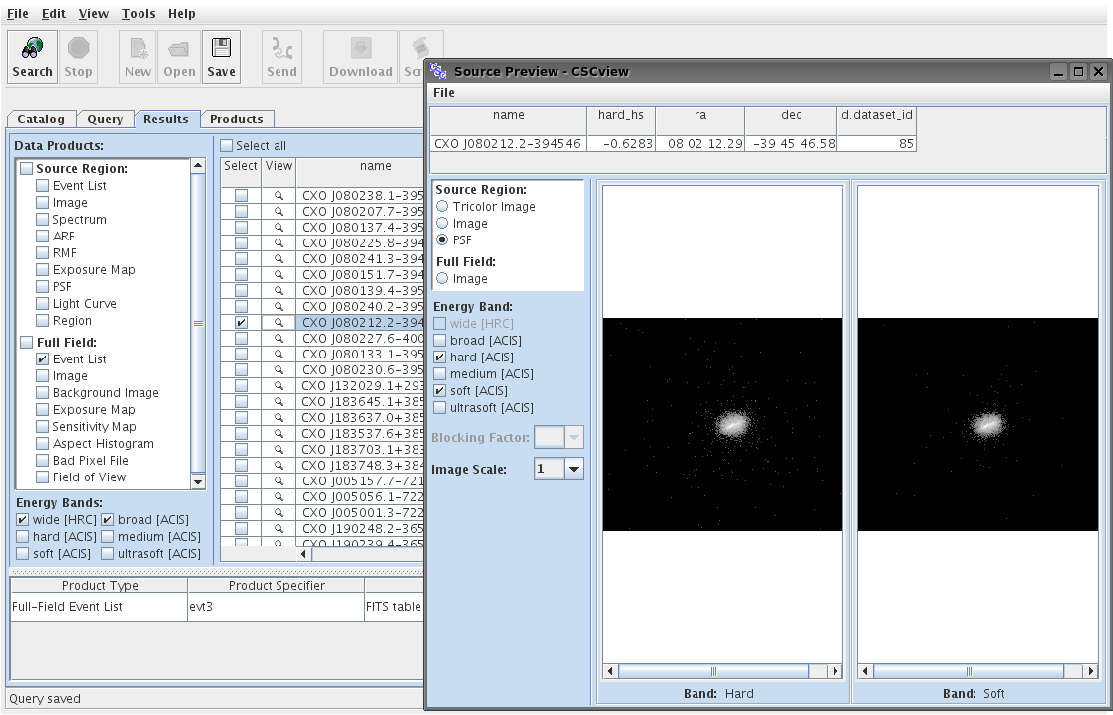
Task: Click the Open folder toolbar icon
Action: [x=179, y=57]
